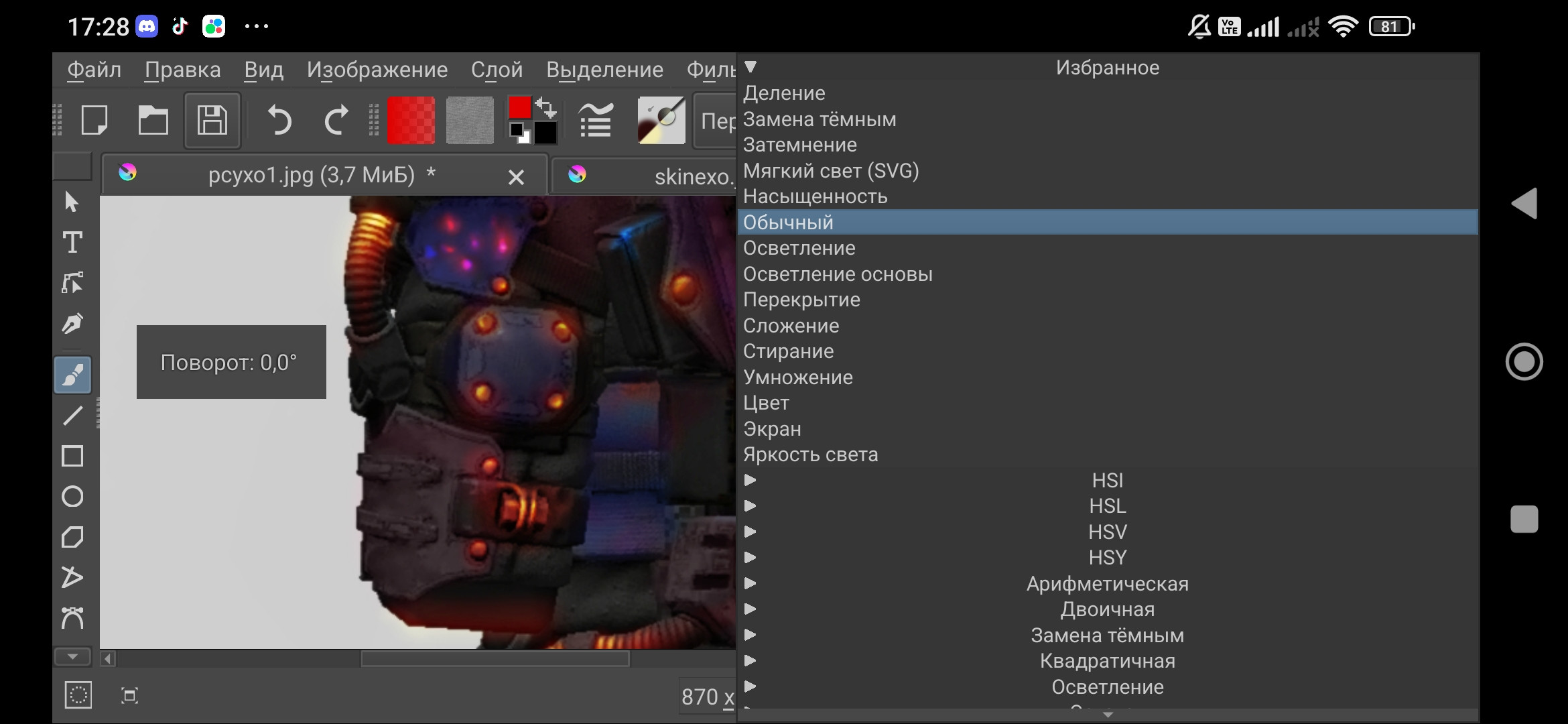Open the Выделение menu

(604, 70)
